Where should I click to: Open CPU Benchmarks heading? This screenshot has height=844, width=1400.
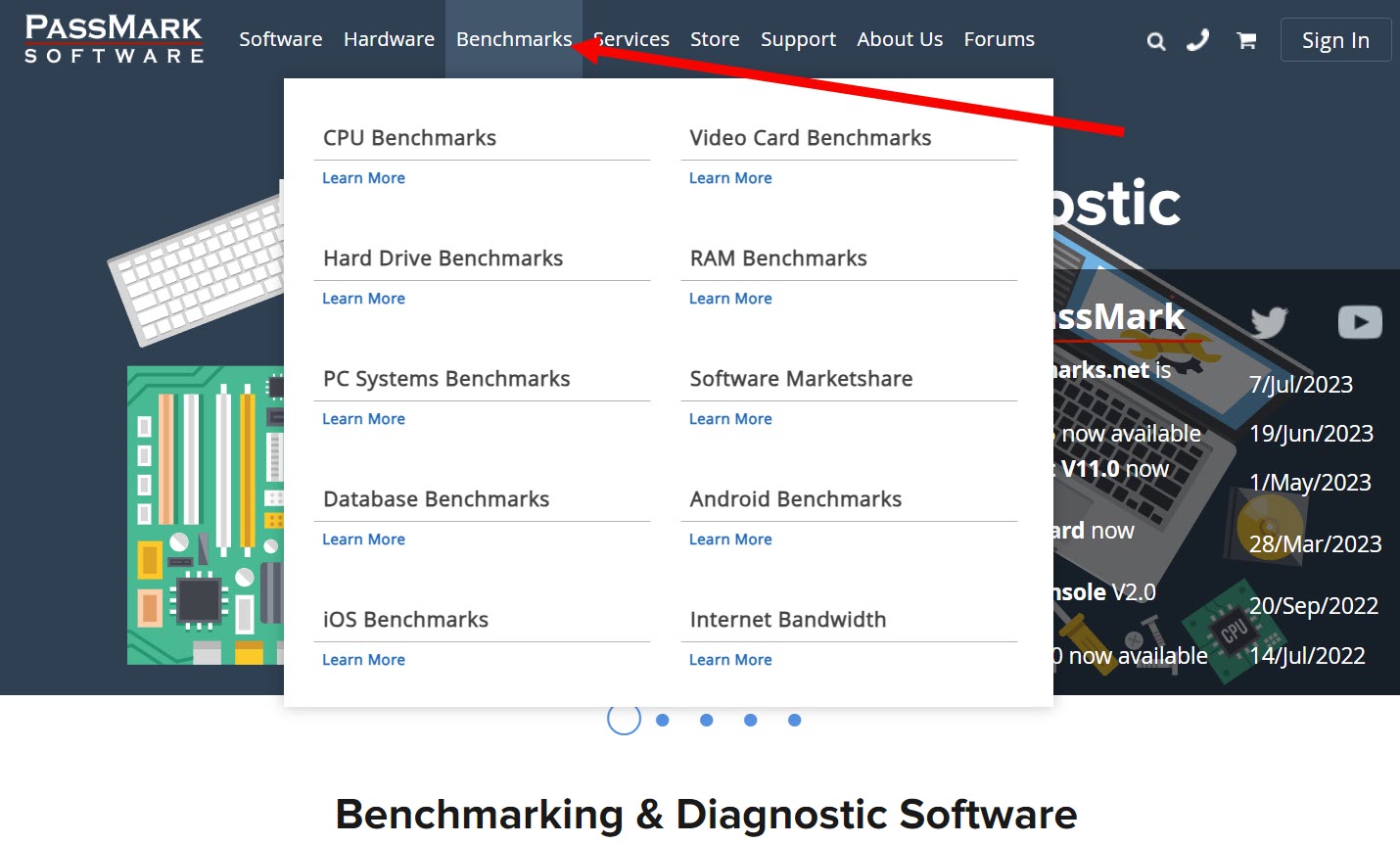click(x=410, y=138)
